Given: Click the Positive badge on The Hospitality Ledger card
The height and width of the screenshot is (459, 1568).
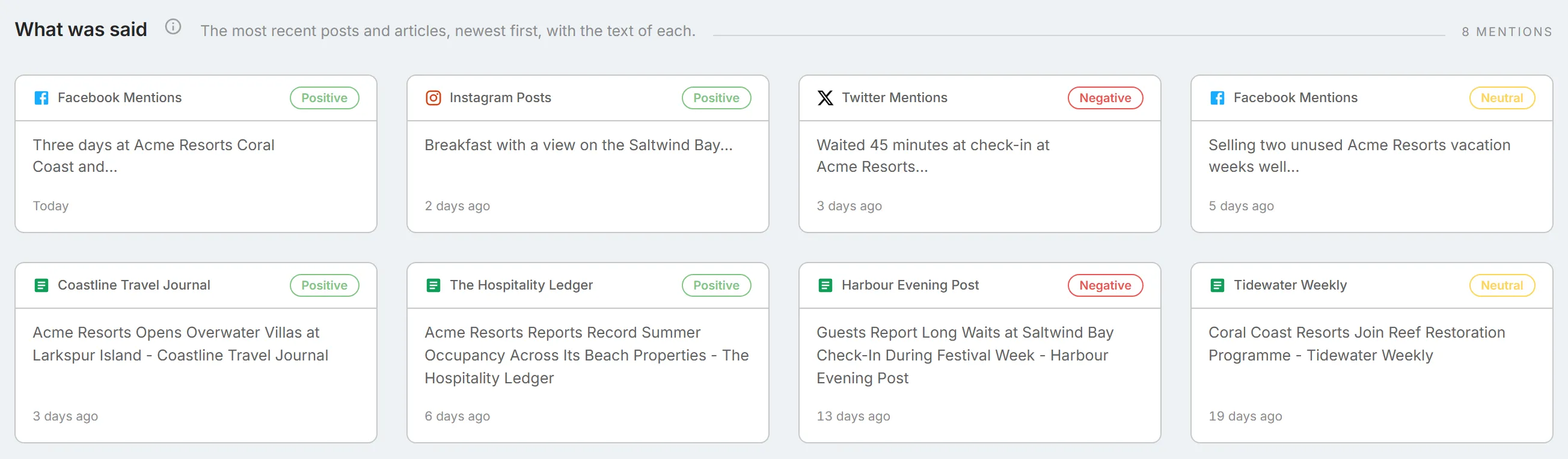Looking at the screenshot, I should [x=717, y=285].
